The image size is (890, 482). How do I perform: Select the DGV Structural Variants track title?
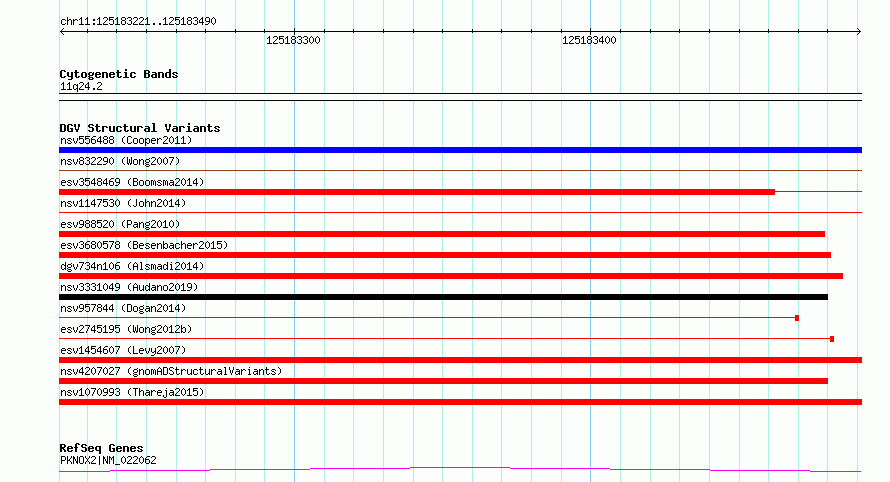pyautogui.click(x=140, y=128)
